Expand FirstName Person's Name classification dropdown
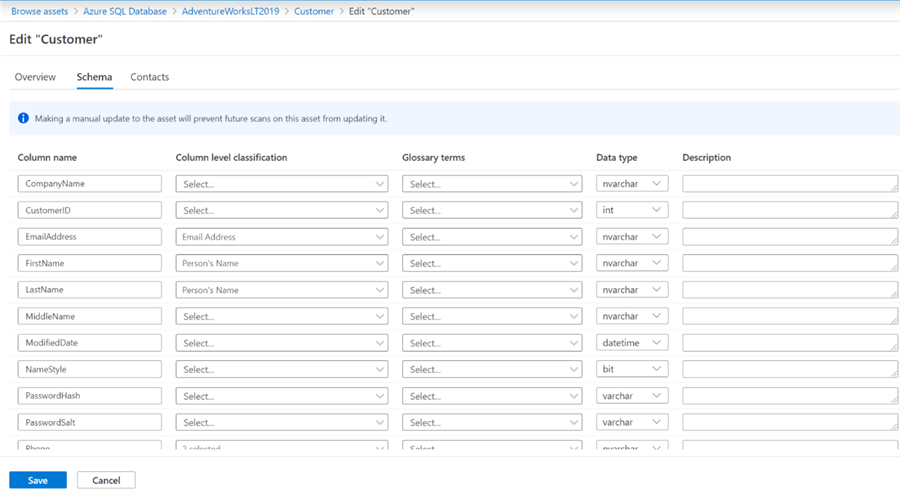The width and height of the screenshot is (900, 495). pyautogui.click(x=281, y=264)
